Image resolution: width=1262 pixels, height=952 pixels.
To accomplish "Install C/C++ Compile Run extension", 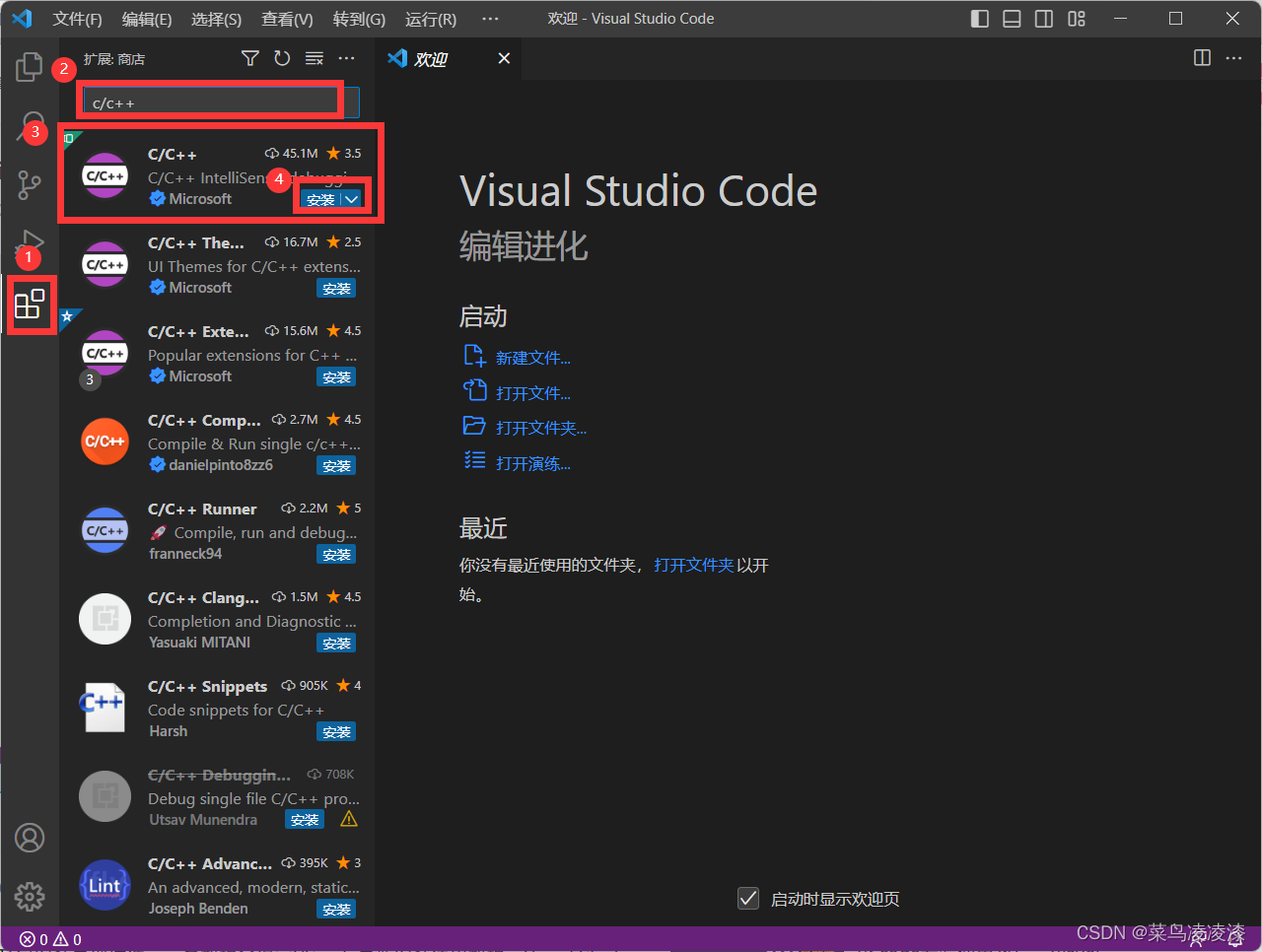I will click(x=336, y=466).
